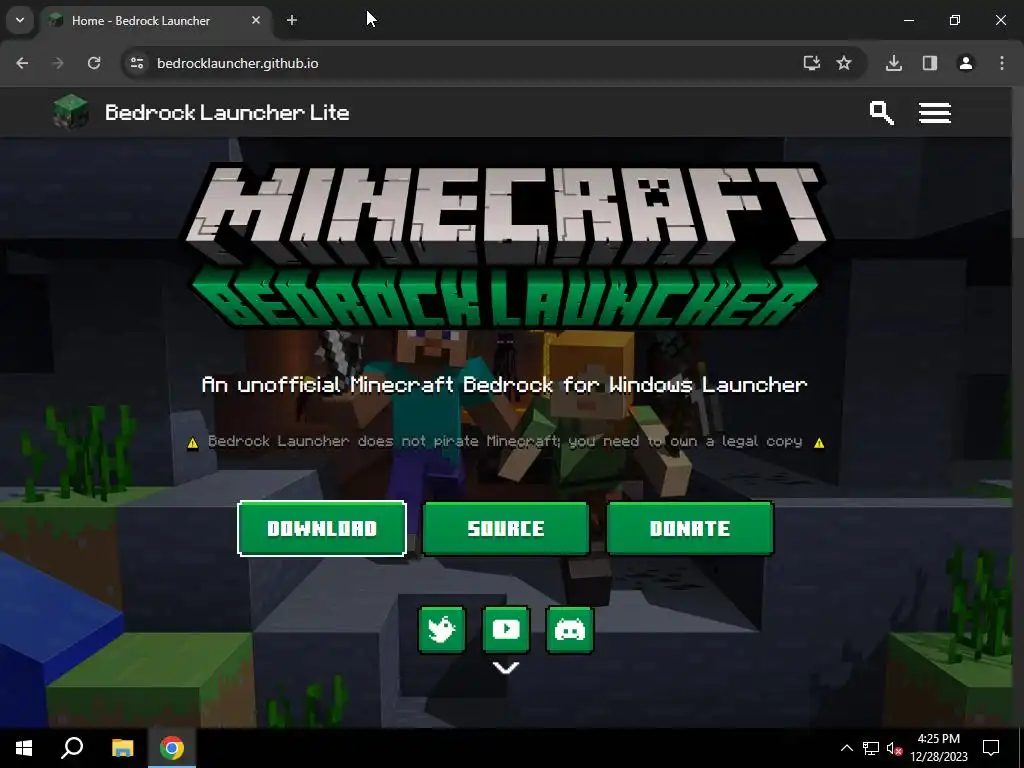Image resolution: width=1024 pixels, height=768 pixels.
Task: Show hidden system tray icons
Action: click(846, 748)
